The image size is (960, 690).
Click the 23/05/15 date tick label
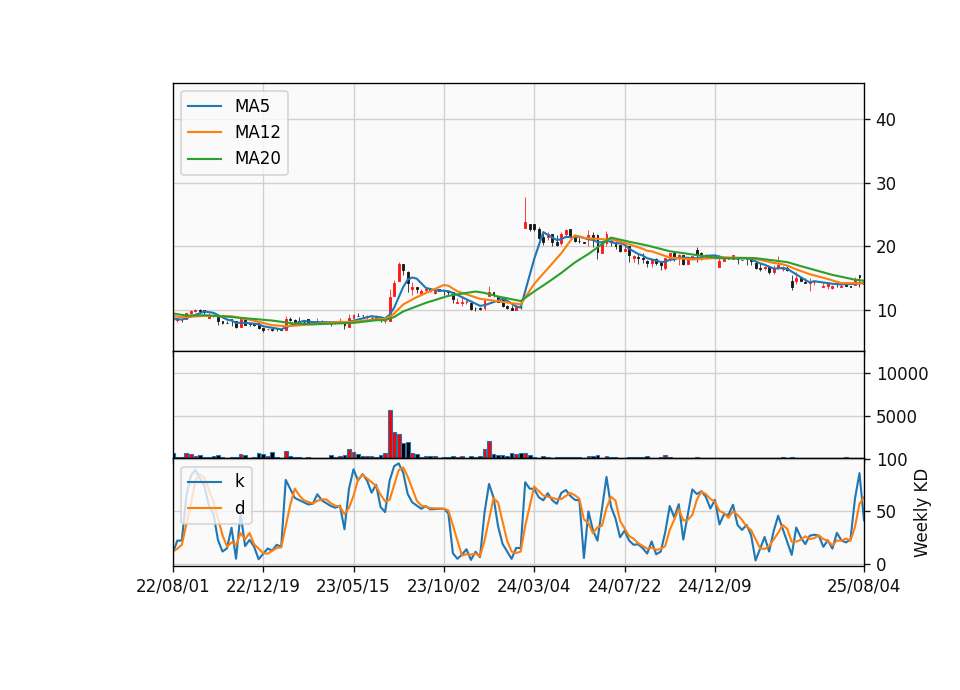click(x=353, y=586)
